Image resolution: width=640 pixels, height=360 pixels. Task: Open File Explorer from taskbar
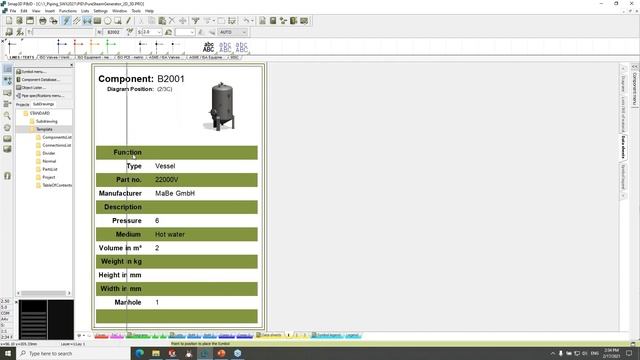tap(156, 353)
